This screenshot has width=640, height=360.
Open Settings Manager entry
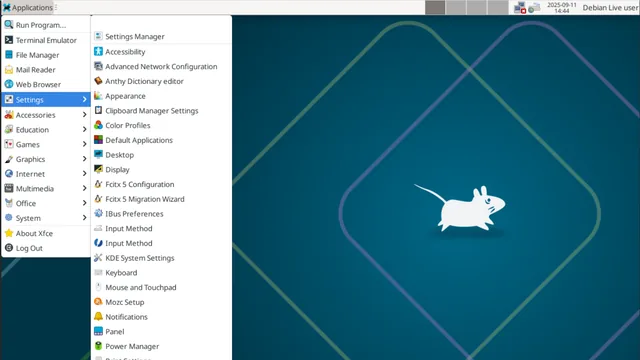[162, 36]
